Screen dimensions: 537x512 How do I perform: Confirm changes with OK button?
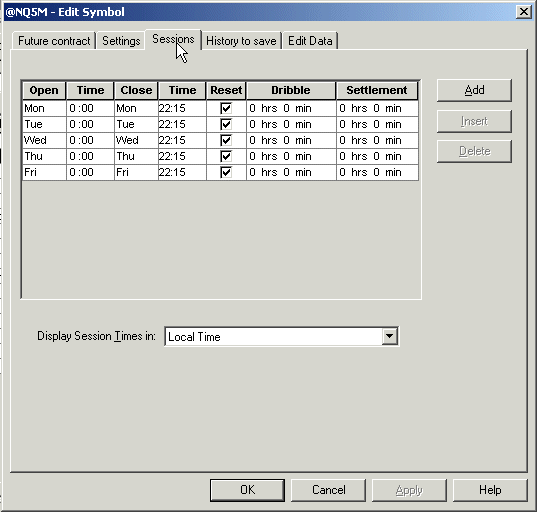247,490
